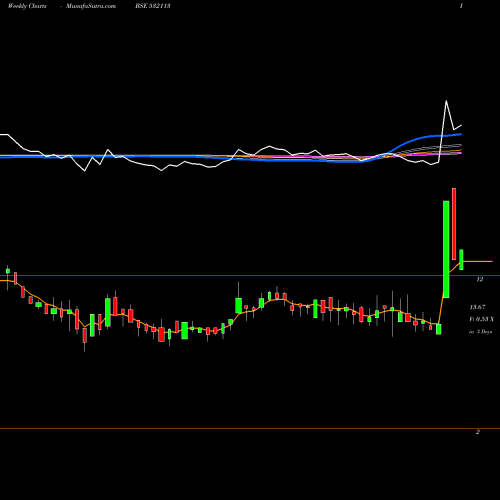Click the 'BSE 532113' ticker label

tap(153, 6)
